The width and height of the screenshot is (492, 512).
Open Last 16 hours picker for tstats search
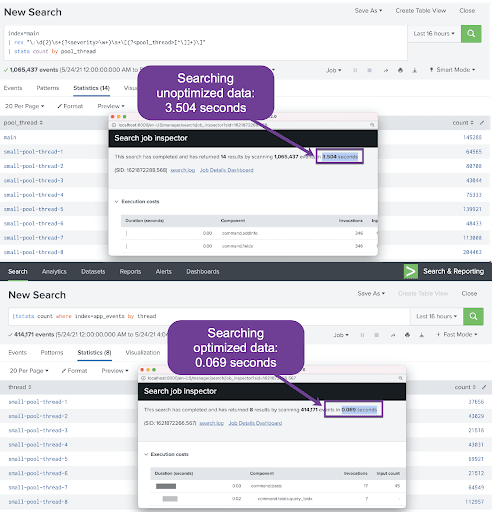(x=436, y=316)
